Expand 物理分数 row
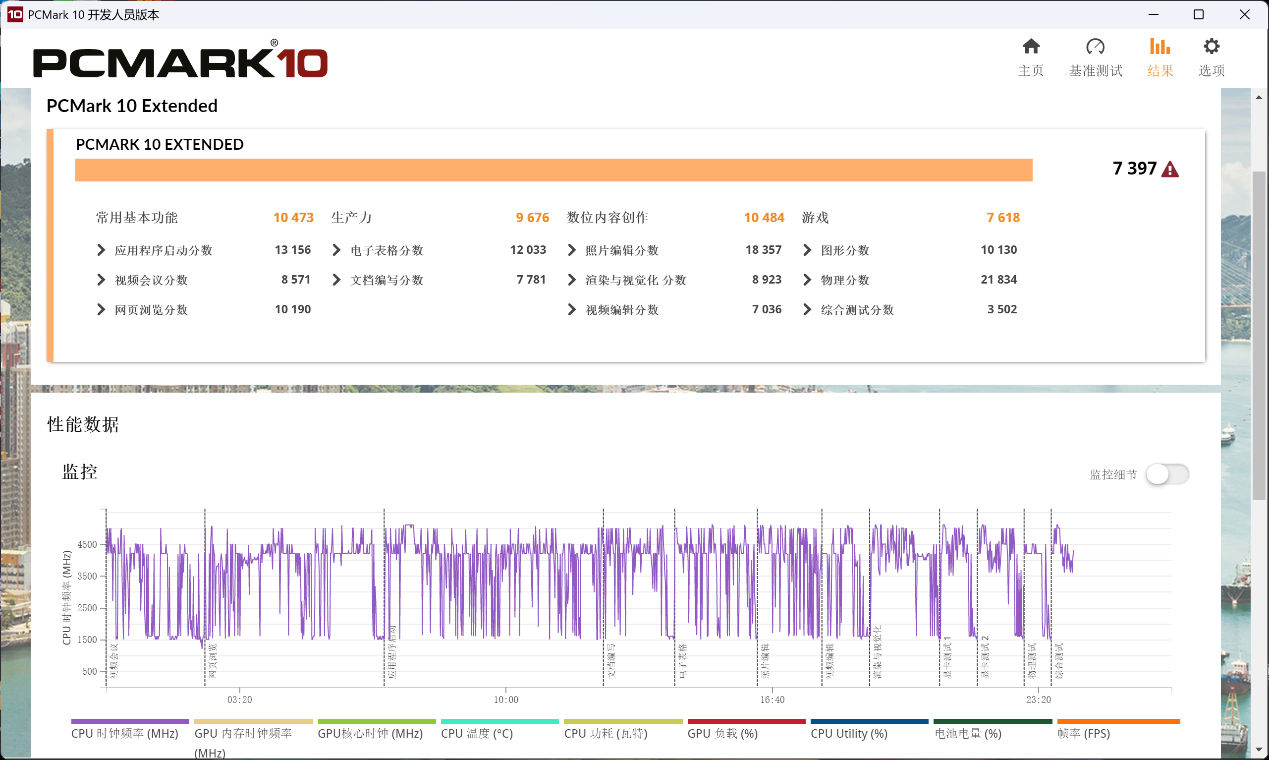 click(808, 280)
